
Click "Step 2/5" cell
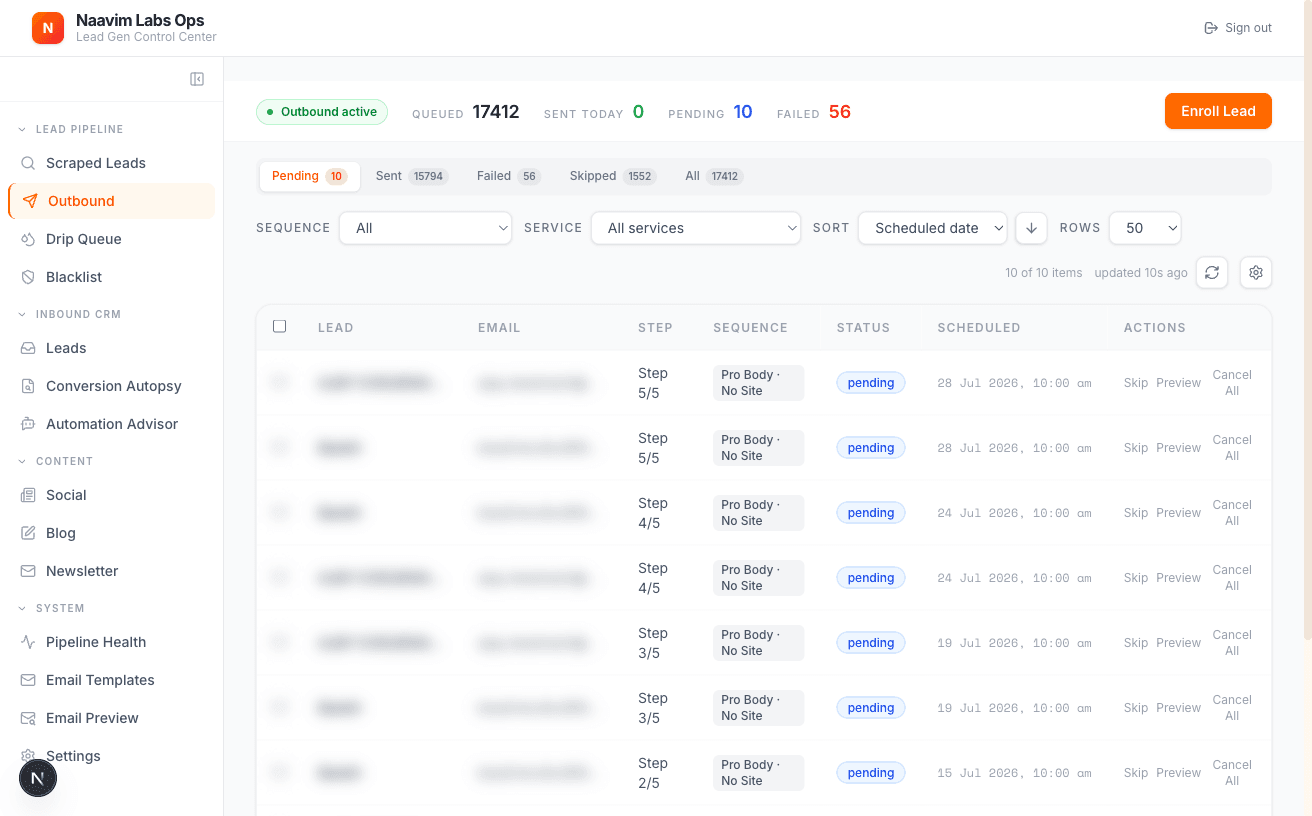tap(652, 773)
